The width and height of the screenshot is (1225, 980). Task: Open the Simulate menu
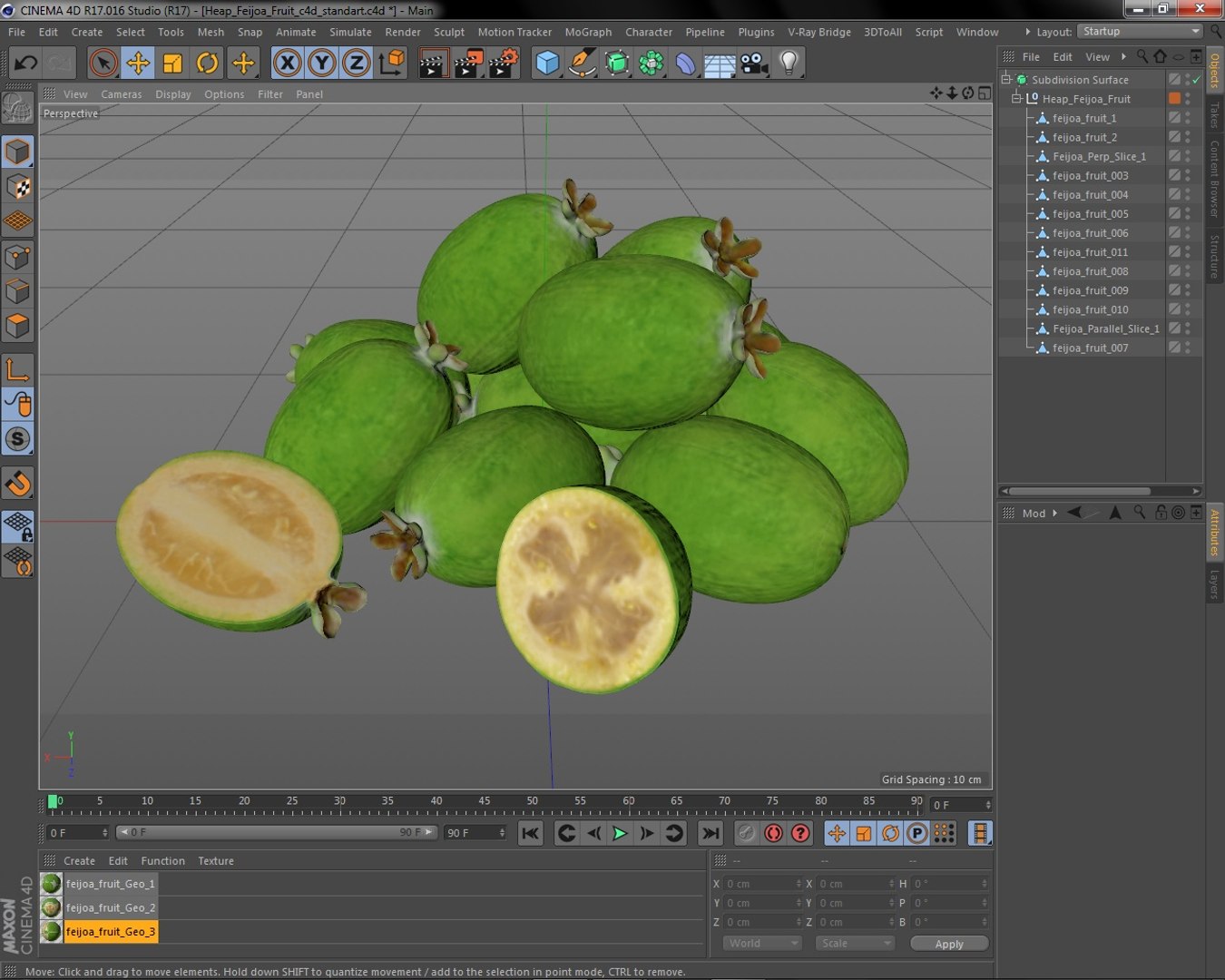pos(350,32)
